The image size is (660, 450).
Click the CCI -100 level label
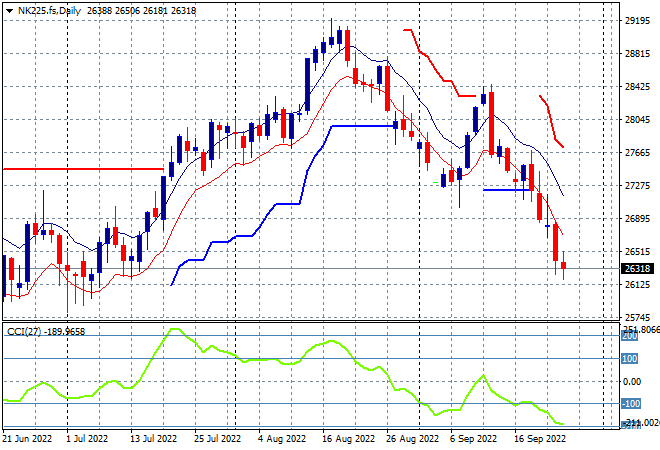(631, 404)
